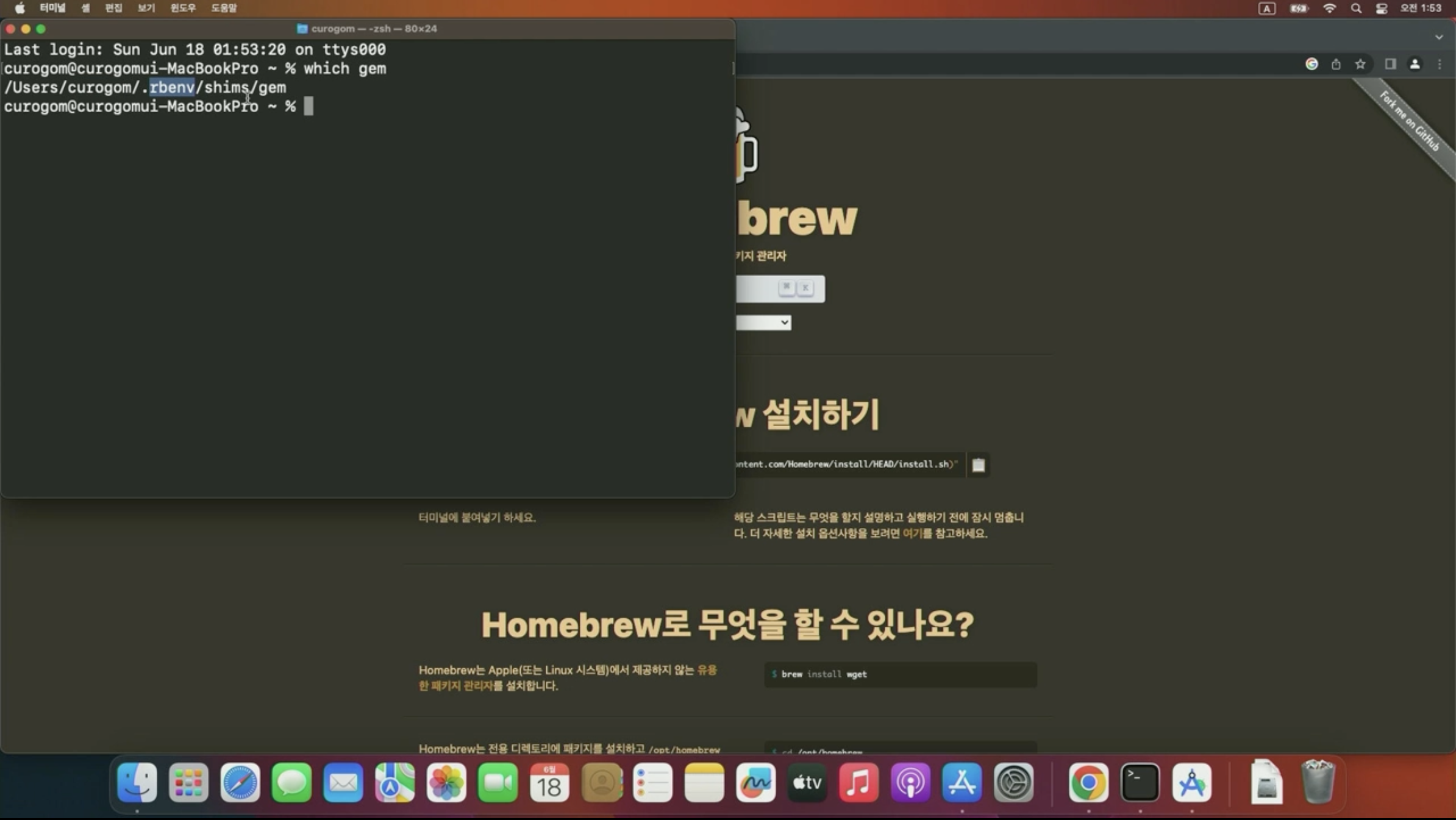Open the 보기 menu in menu bar
The height and width of the screenshot is (820, 1456).
tap(146, 8)
